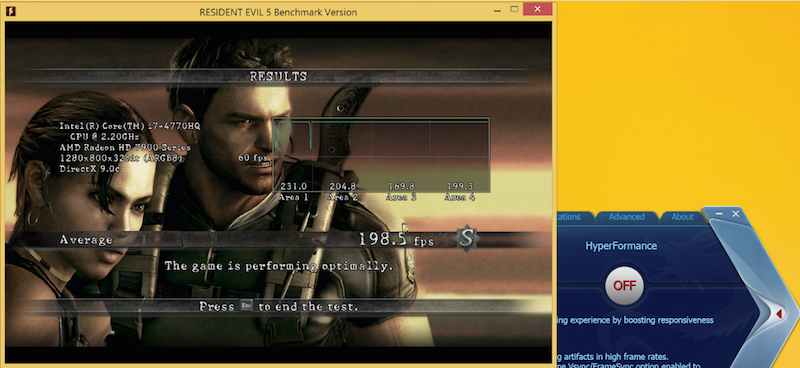
Task: Open the Advanced tab
Action: click(627, 217)
